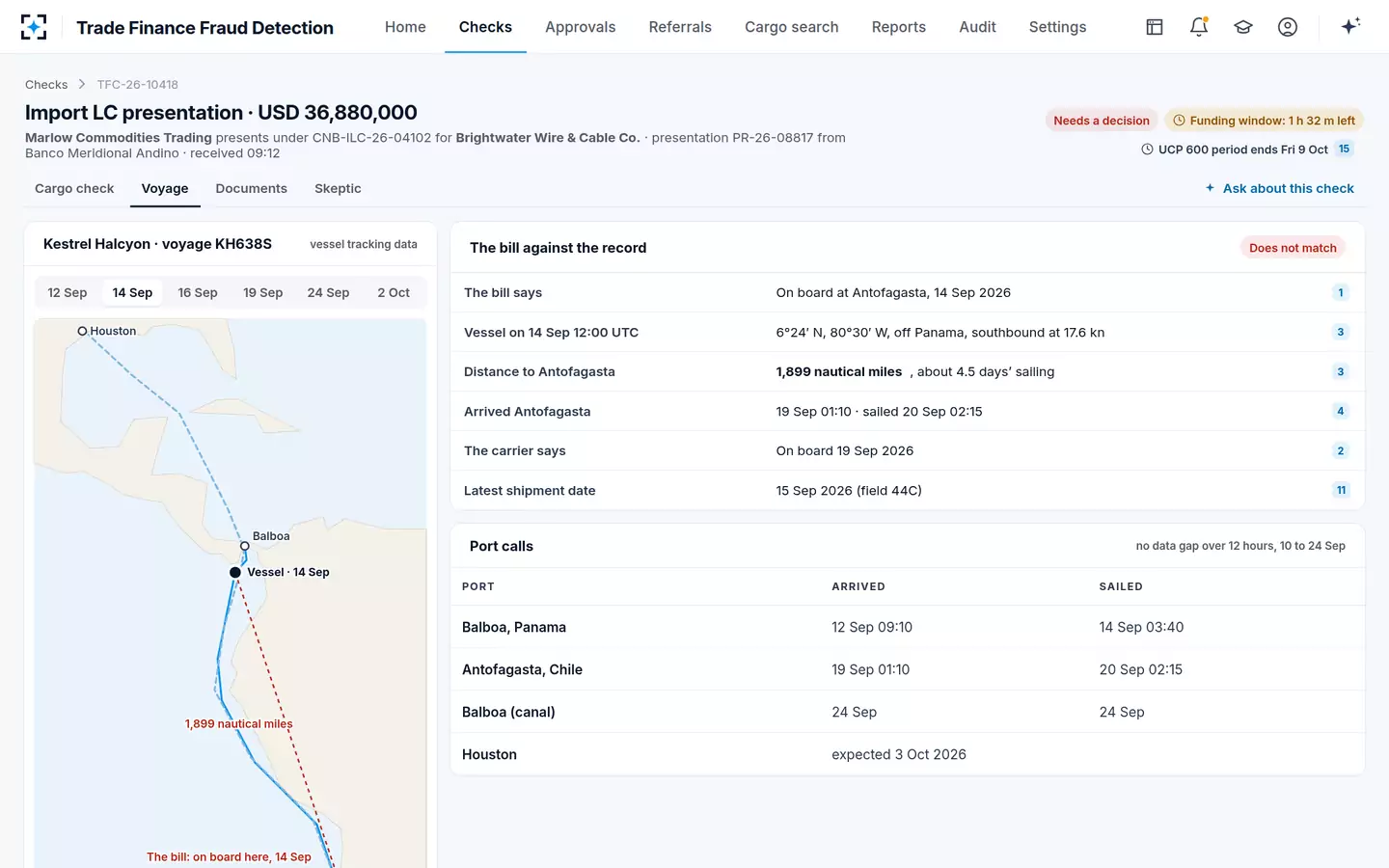Click '1,899 nautical miles' in Distance row

pos(839,372)
